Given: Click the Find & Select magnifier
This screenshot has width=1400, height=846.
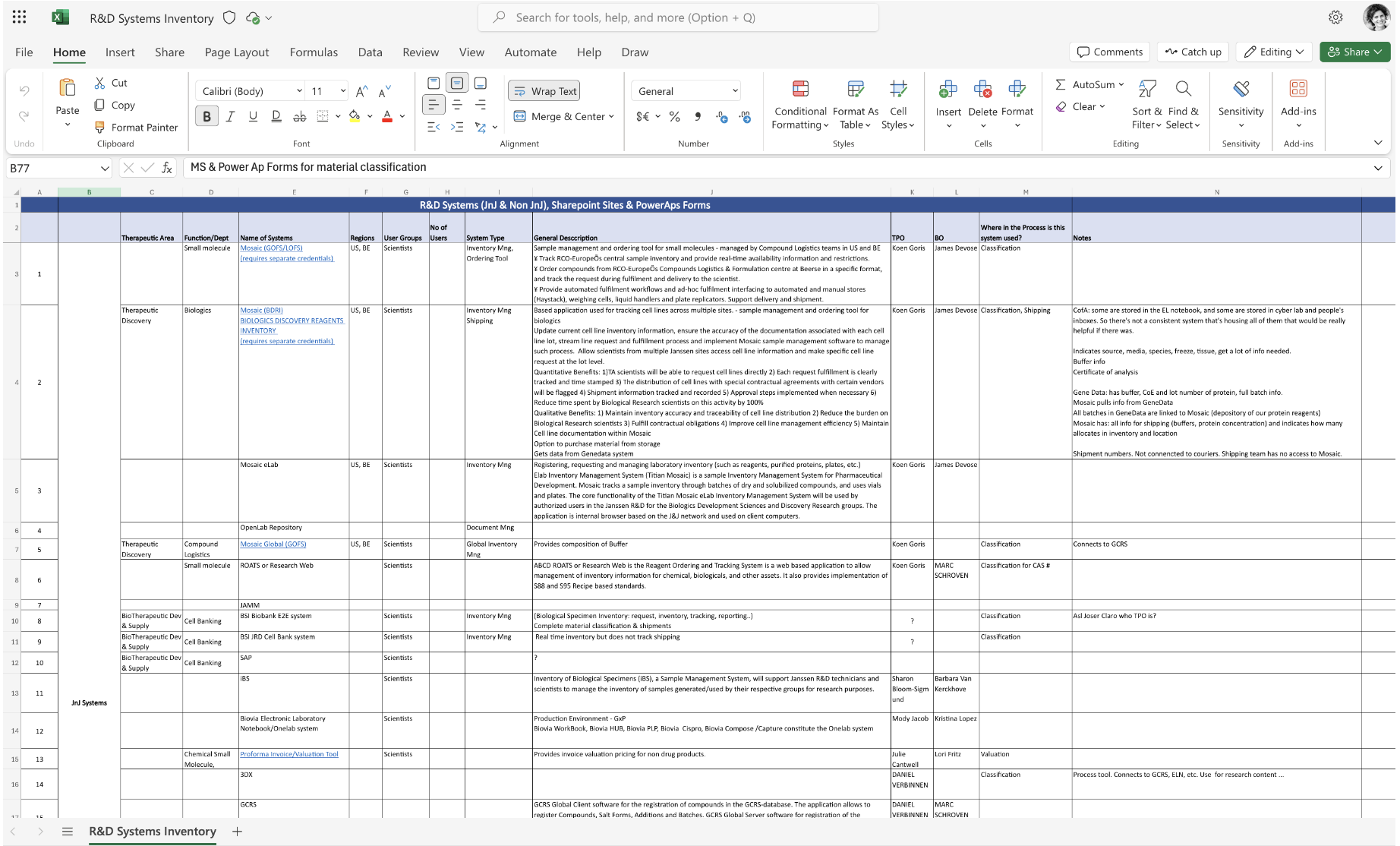Looking at the screenshot, I should (1183, 89).
